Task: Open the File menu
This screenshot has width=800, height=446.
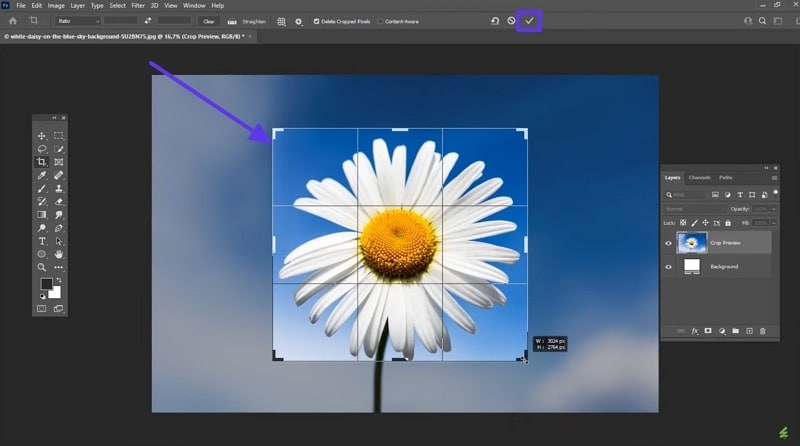Action: (x=21, y=6)
